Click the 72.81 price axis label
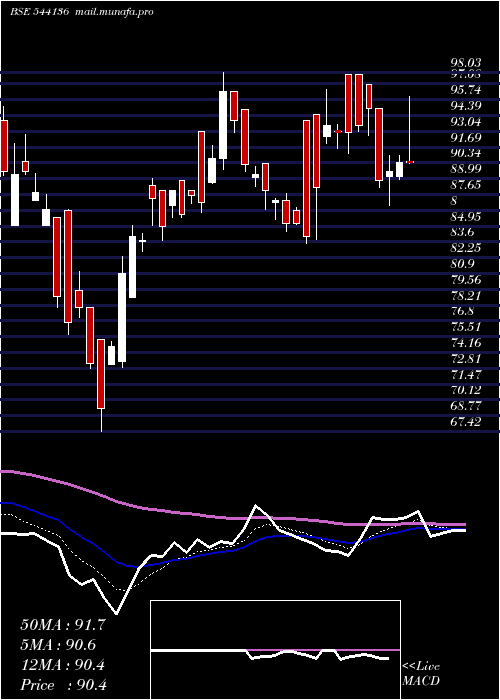 tap(465, 358)
